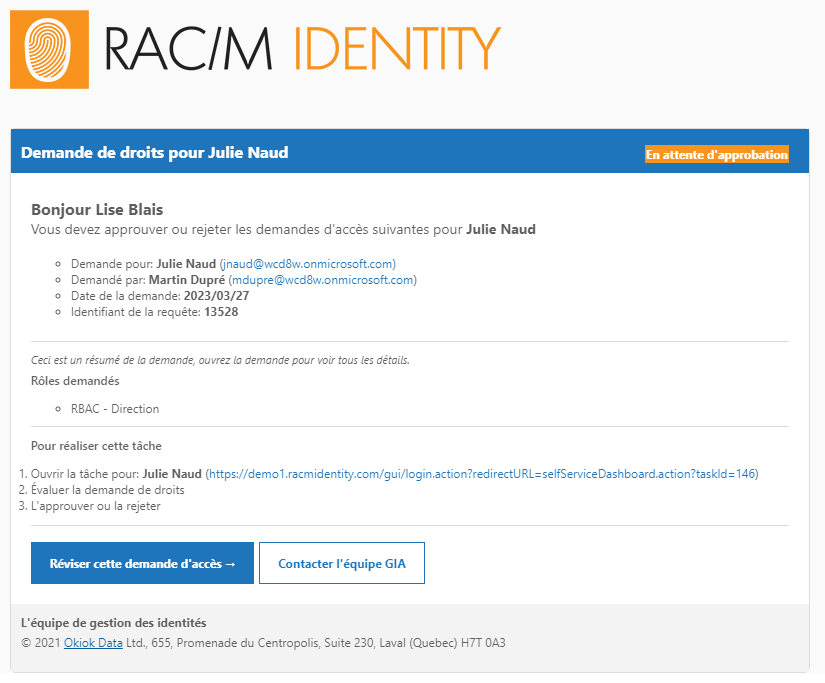Click the 'Rôles demandés' heading

click(x=75, y=381)
